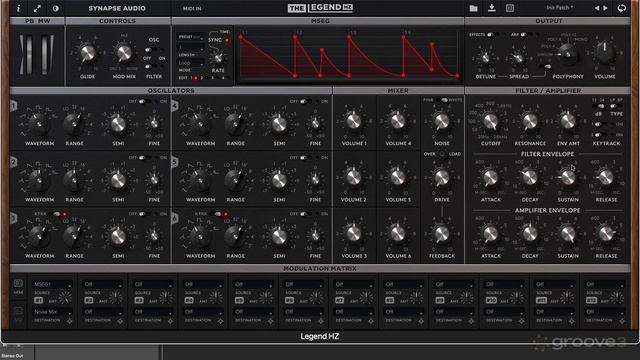Image resolution: width=640 pixels, height=360 pixels.
Task: Click the first MSEG envelope node
Action: pyautogui.click(x=241, y=37)
